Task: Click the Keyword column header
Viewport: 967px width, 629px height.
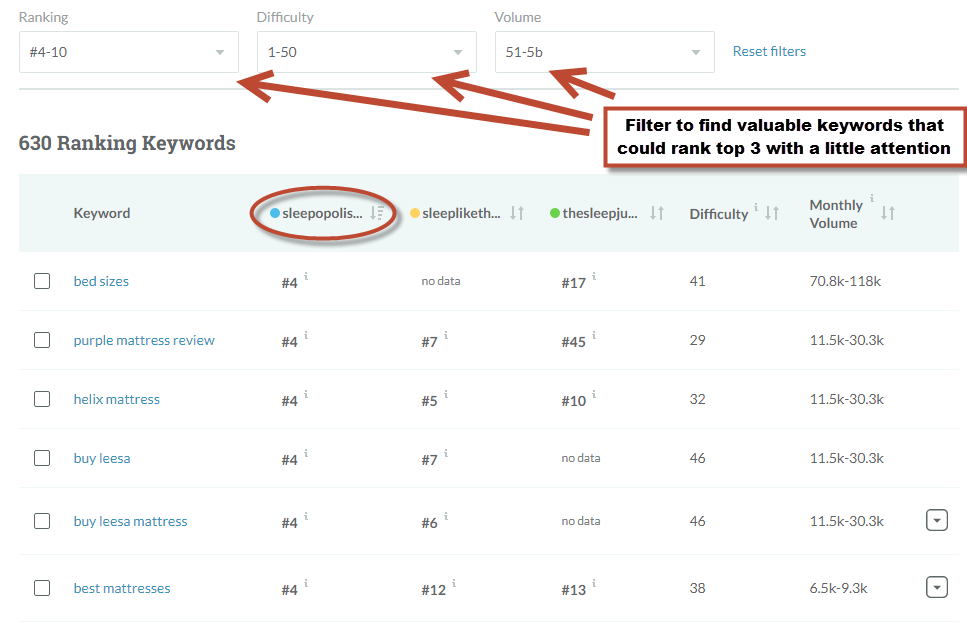Action: tap(102, 213)
